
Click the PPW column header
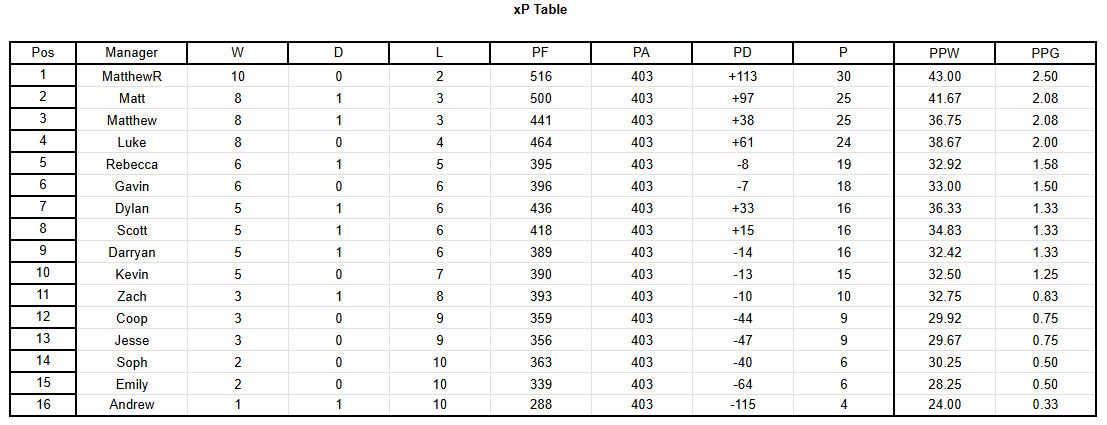tap(945, 53)
